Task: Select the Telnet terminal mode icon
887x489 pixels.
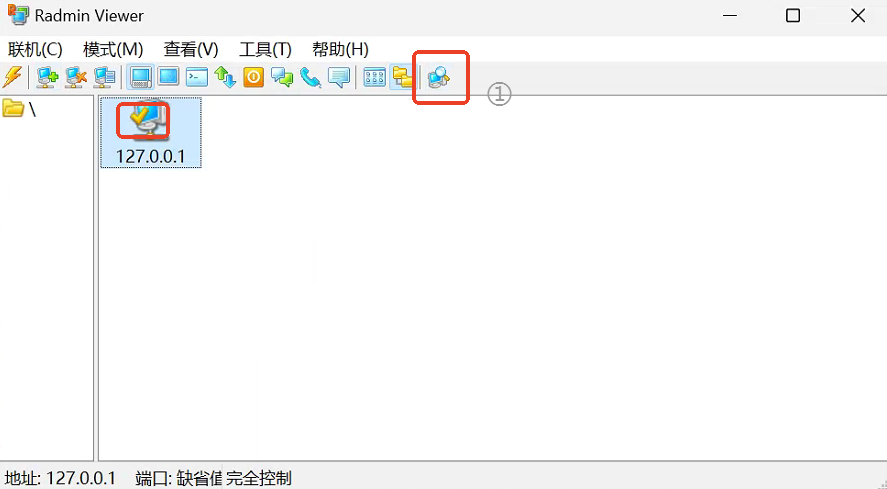Action: pyautogui.click(x=197, y=77)
